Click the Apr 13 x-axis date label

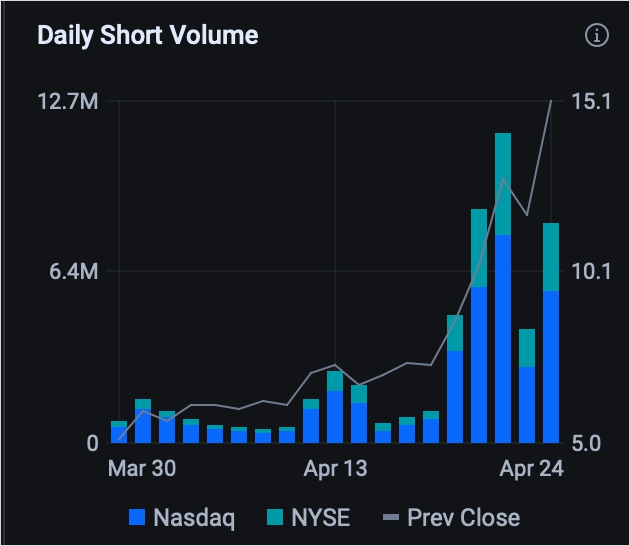pyautogui.click(x=333, y=468)
